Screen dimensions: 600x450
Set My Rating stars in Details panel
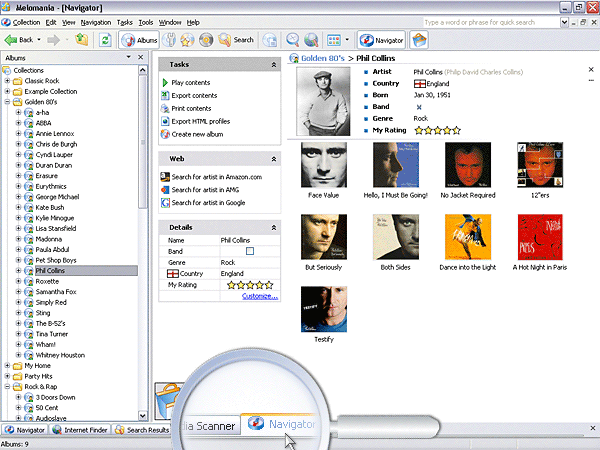249,285
